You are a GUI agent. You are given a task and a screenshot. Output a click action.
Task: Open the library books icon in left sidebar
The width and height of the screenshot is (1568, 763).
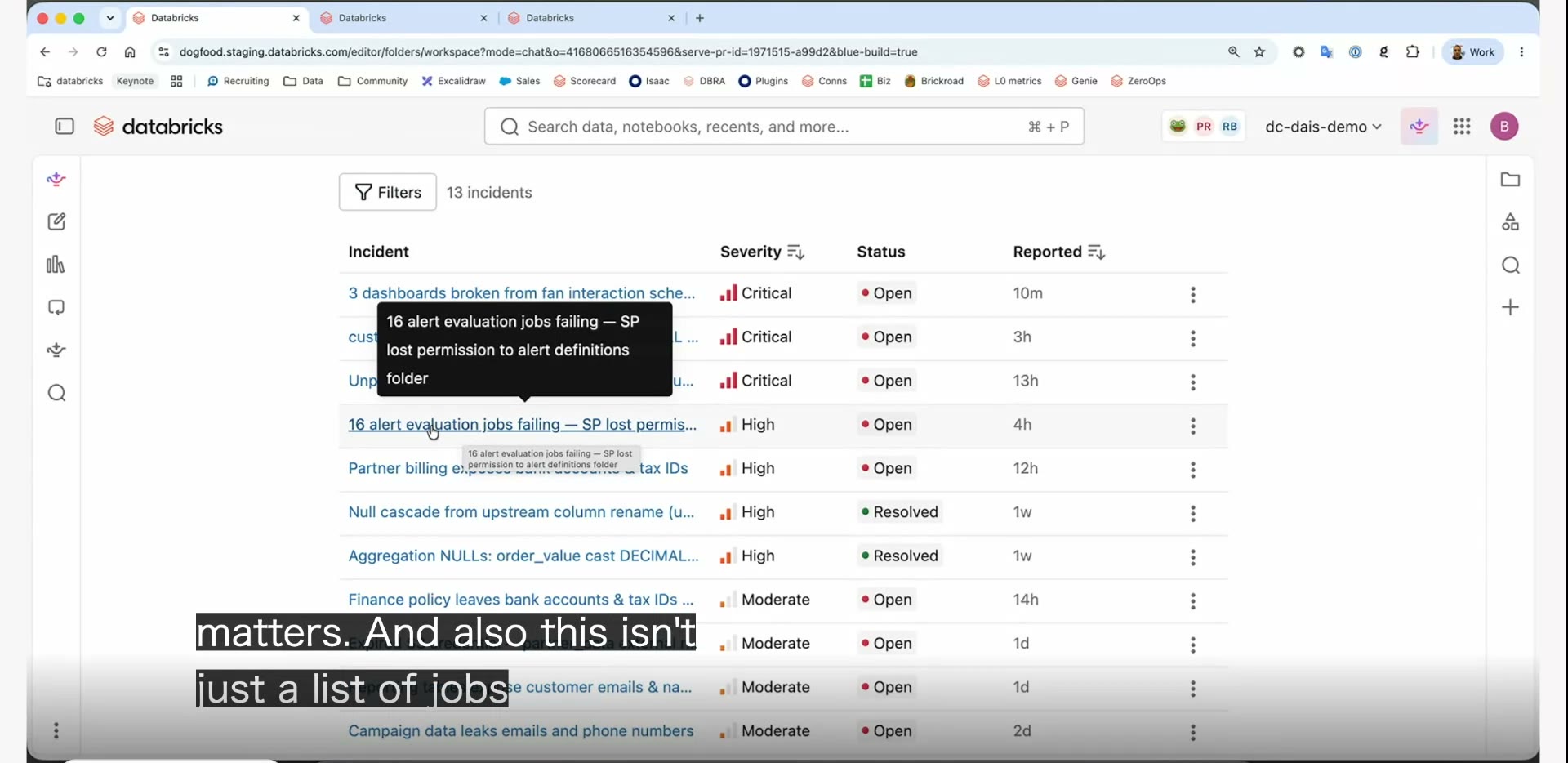tap(56, 265)
